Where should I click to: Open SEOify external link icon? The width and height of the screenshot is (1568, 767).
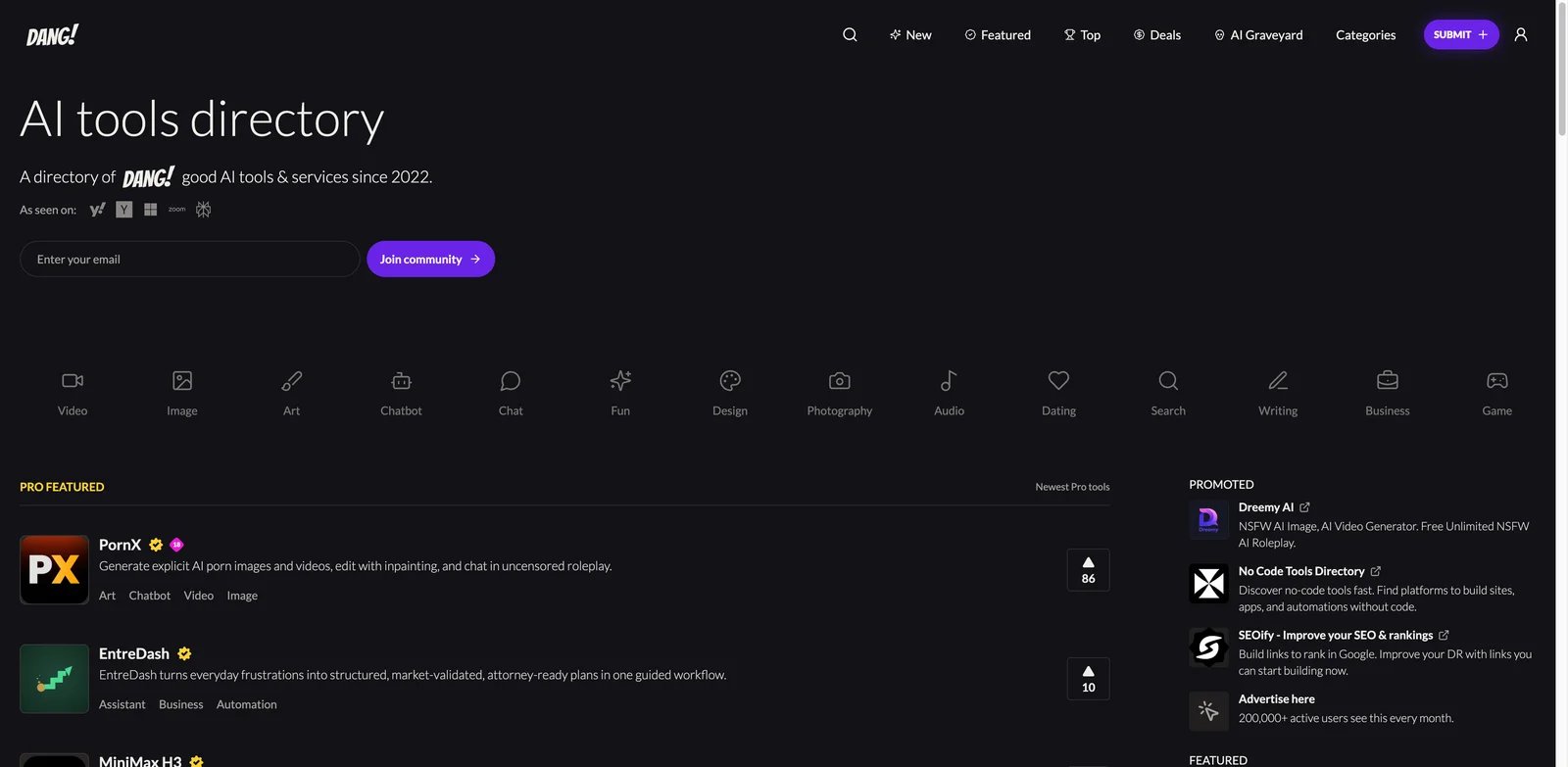point(1444,636)
